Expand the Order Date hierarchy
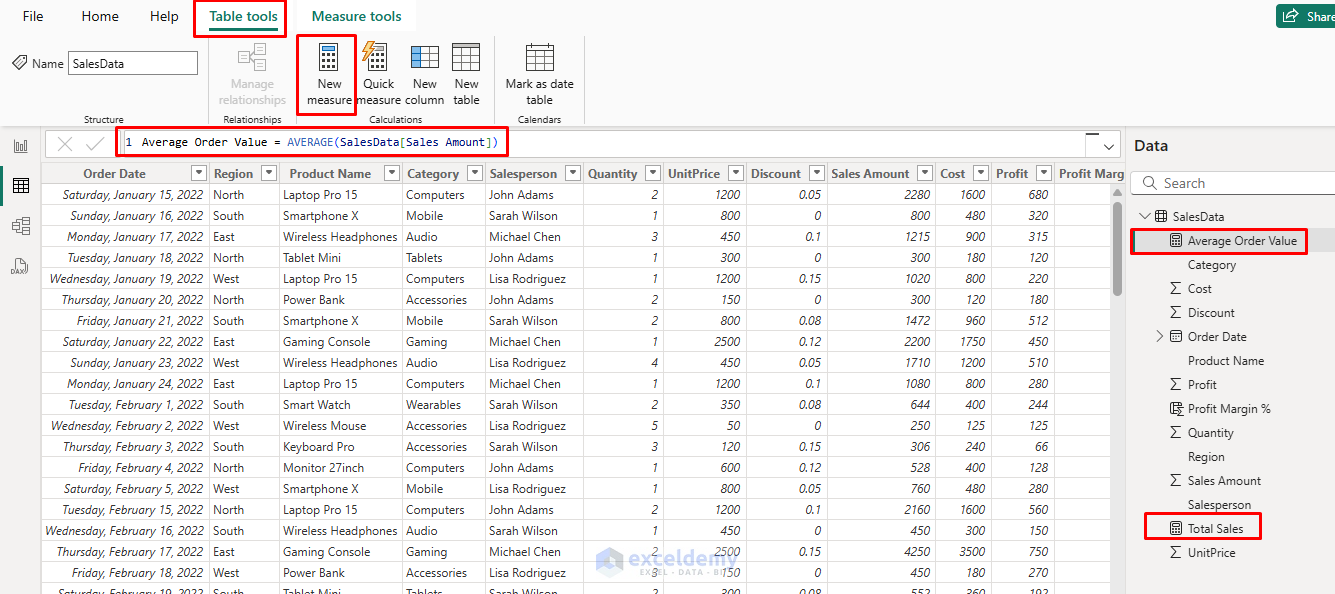 point(1160,336)
